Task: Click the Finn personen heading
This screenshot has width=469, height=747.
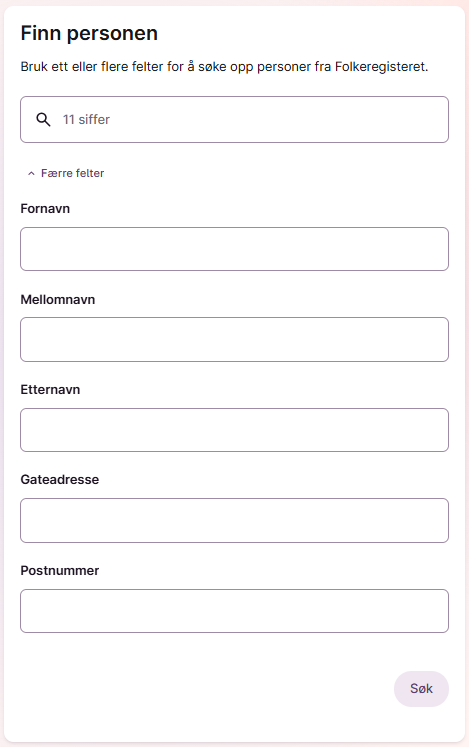Action: point(89,33)
